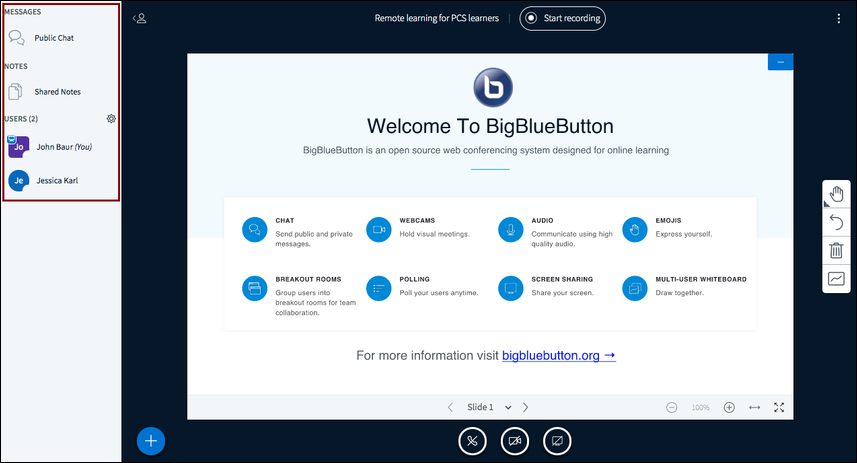The image size is (857, 463).
Task: Click the Polling icon on slide
Action: click(379, 288)
